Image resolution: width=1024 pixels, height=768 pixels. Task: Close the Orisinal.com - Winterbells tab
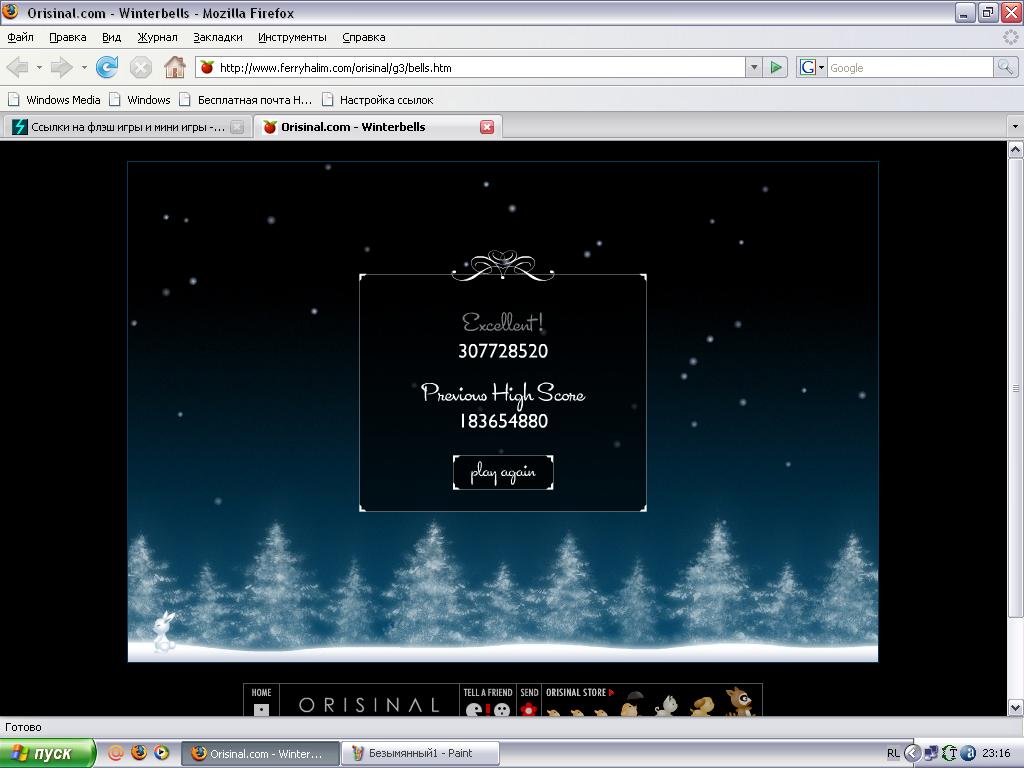[487, 127]
